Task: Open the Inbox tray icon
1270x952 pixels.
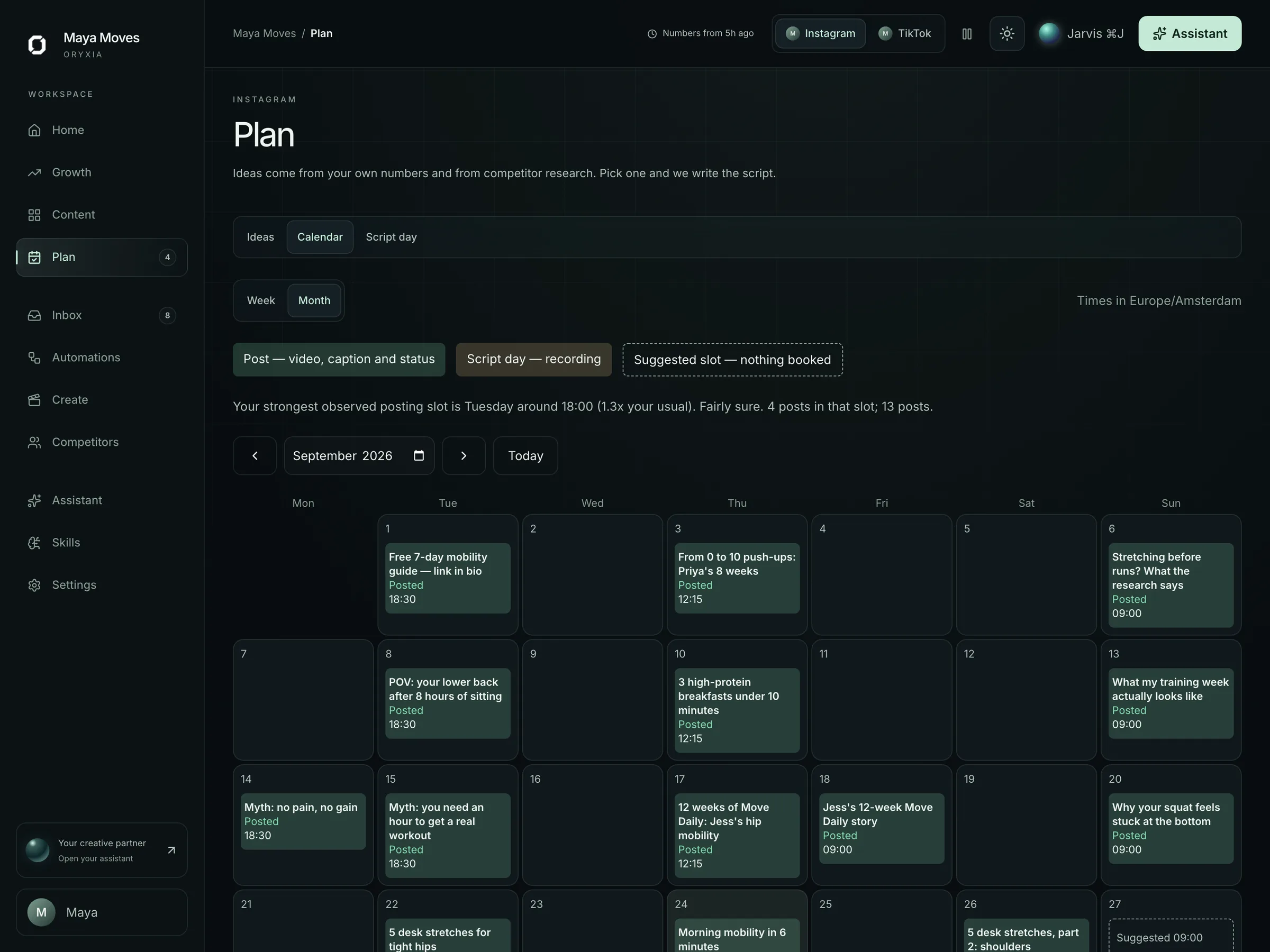Action: coord(34,316)
